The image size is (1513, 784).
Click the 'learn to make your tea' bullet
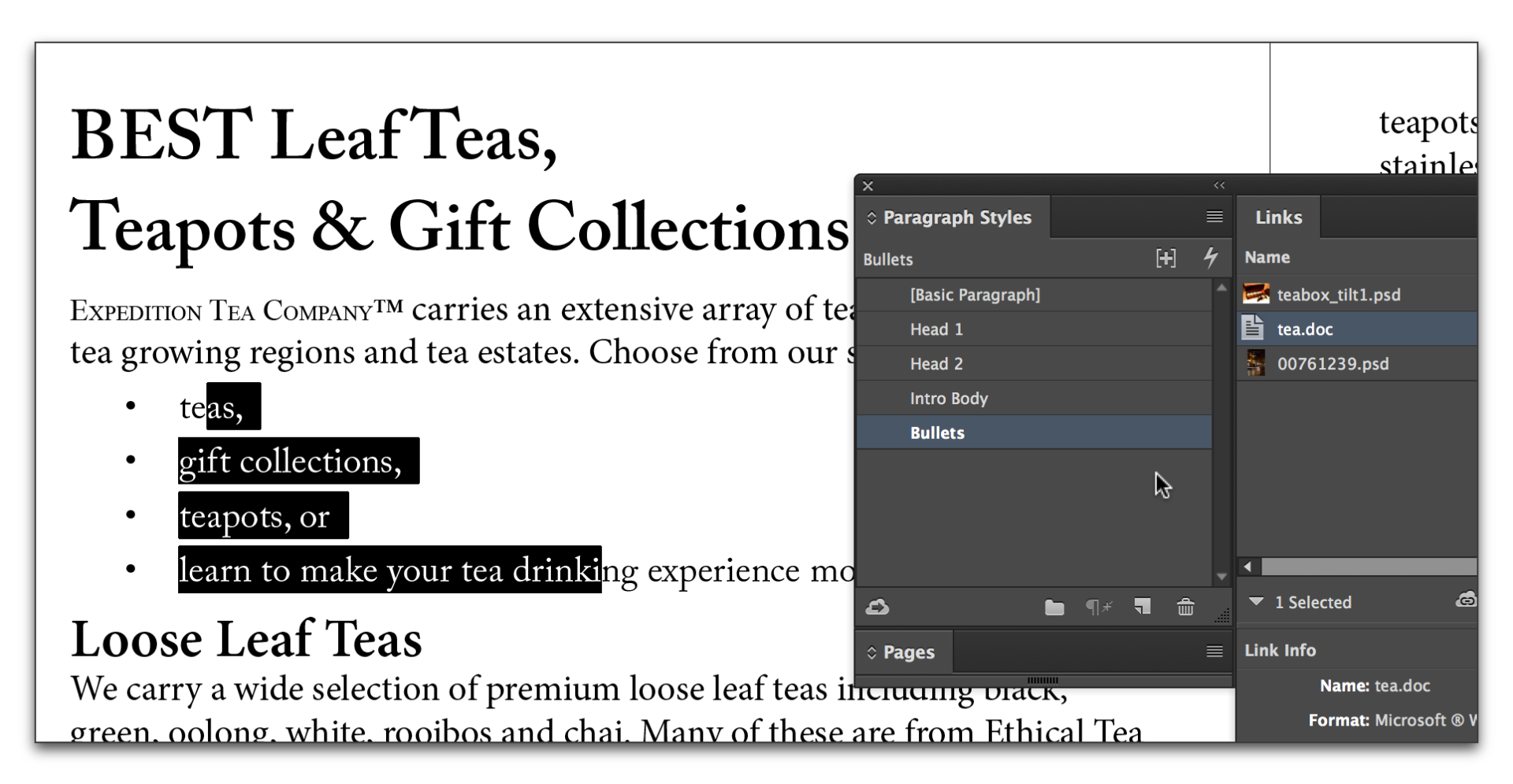342,570
